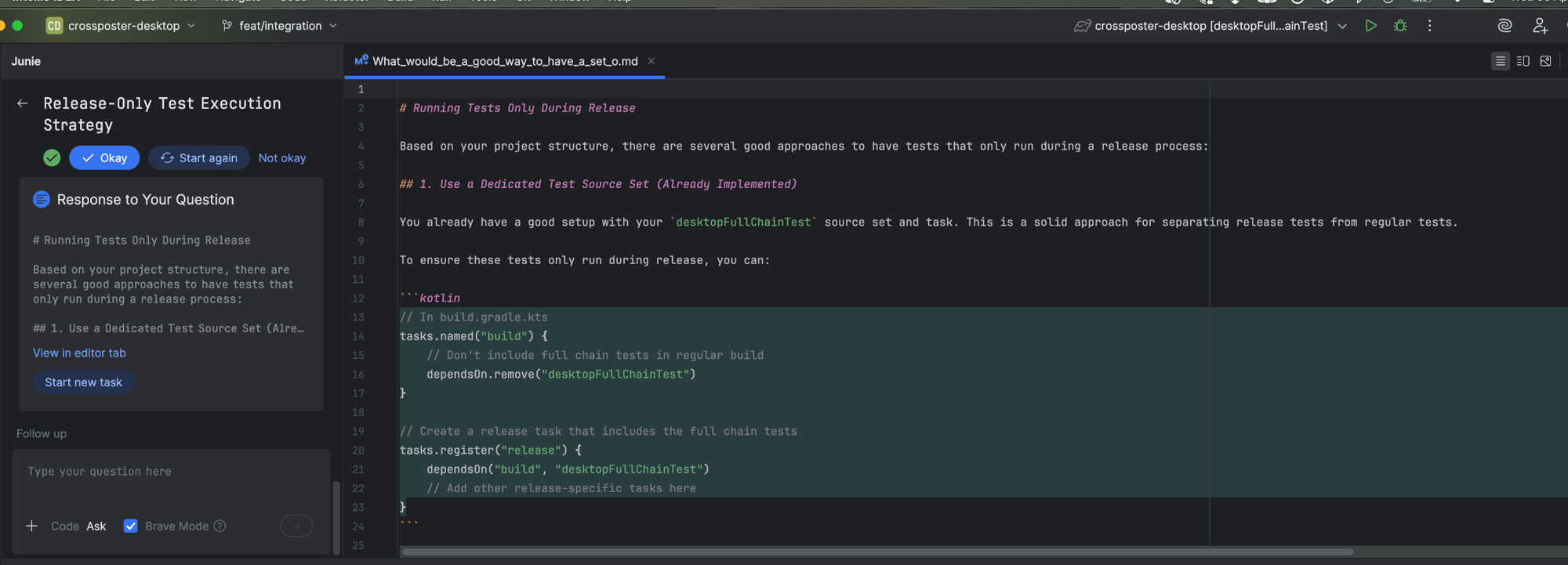Click the tasks.register("release") code line
The height and width of the screenshot is (565, 1568).
tap(491, 450)
